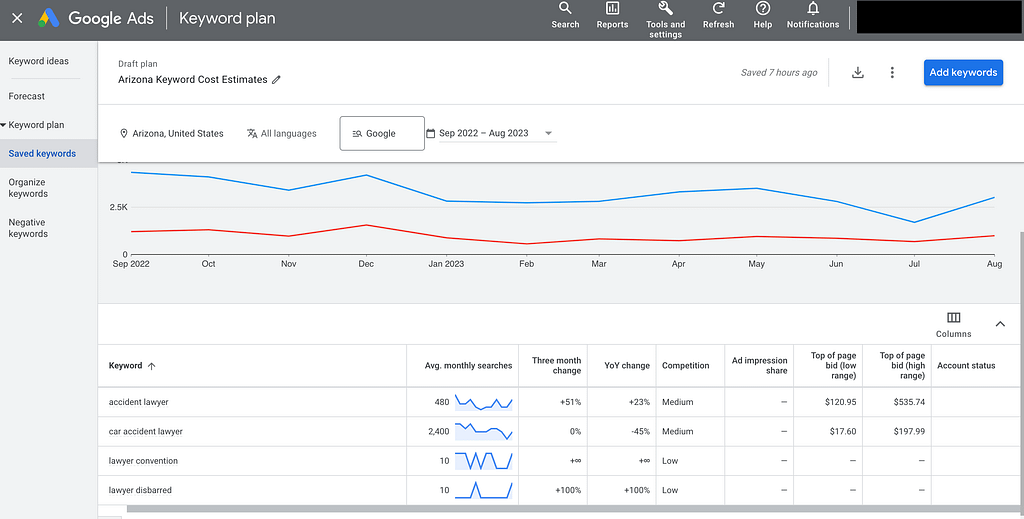Image resolution: width=1024 pixels, height=519 pixels.
Task: Sort by Three month change header
Action: (x=556, y=366)
